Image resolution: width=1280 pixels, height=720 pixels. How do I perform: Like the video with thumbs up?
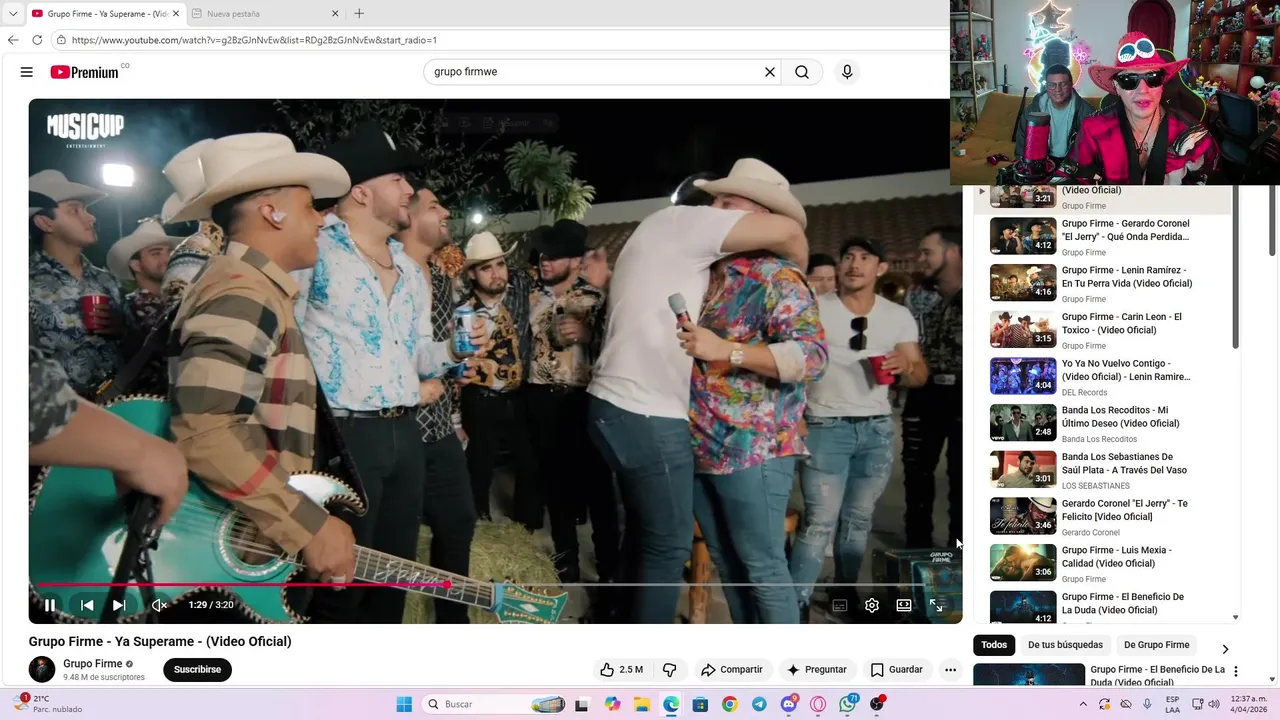(621, 670)
